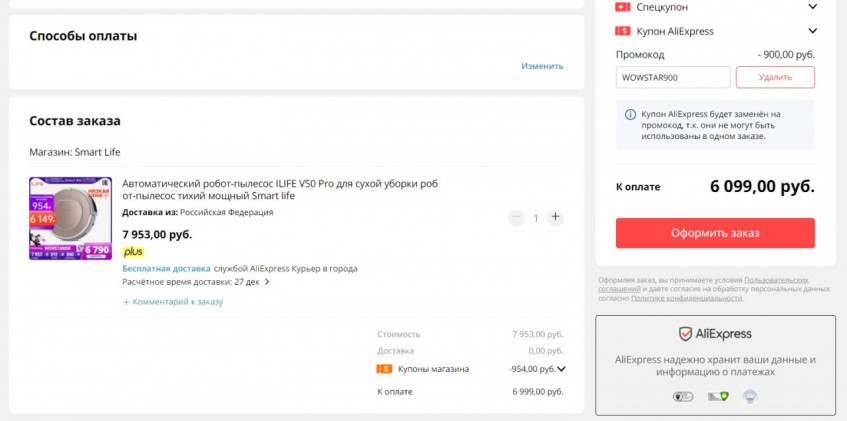Click the yellow plus badge
Screen dimensions: 847x421
point(133,252)
